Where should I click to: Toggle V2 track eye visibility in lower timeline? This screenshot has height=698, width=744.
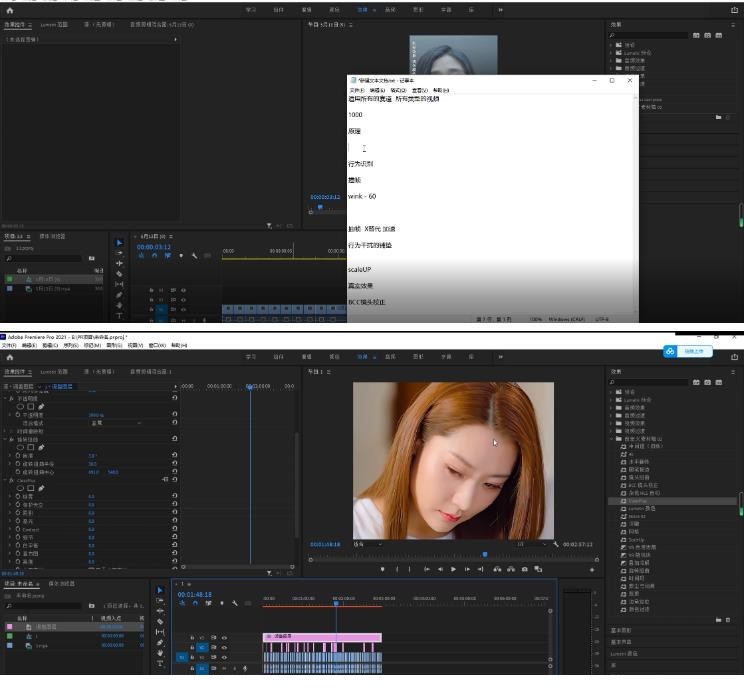pos(224,647)
